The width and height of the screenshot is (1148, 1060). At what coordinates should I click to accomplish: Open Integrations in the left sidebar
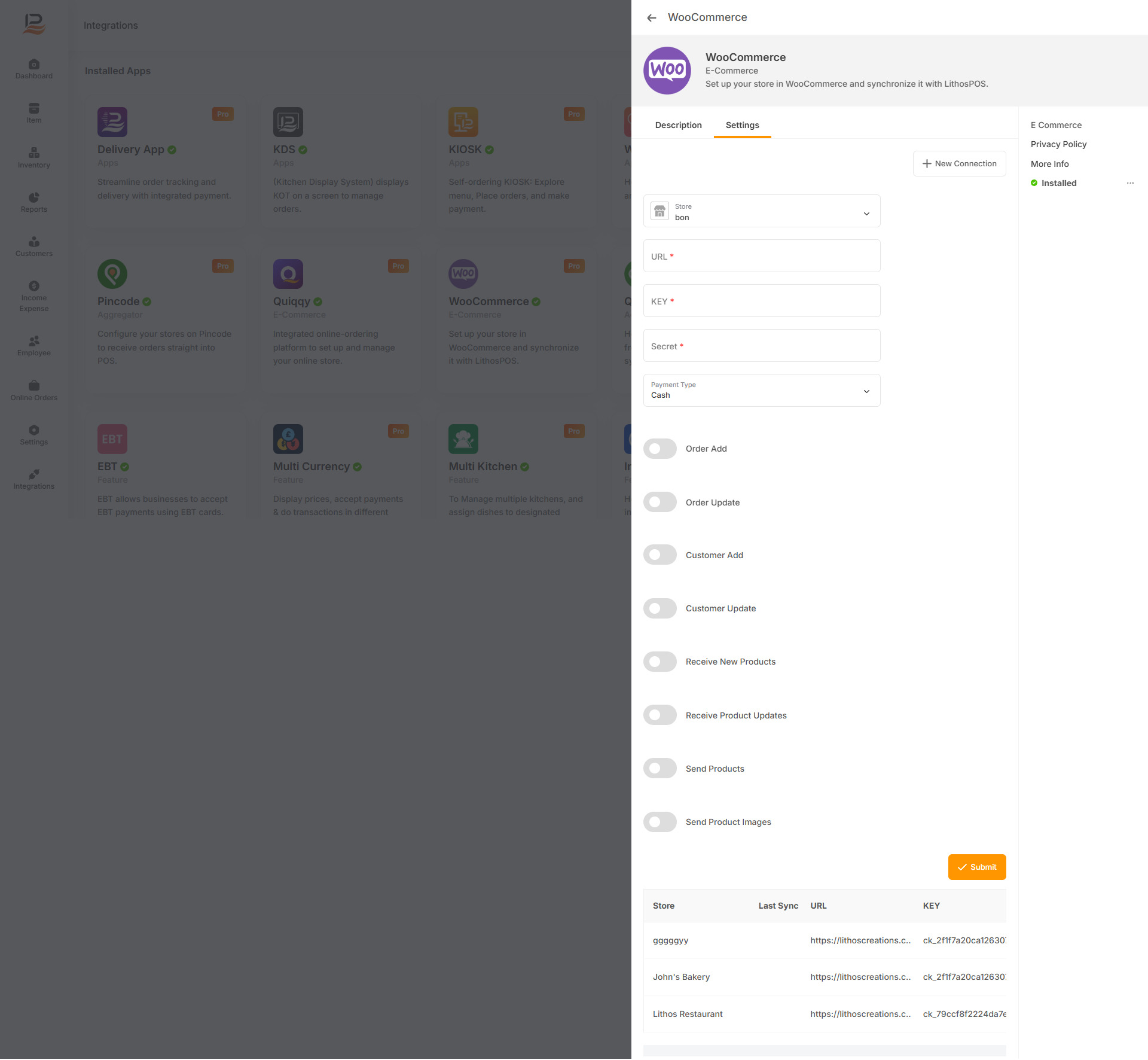[34, 479]
